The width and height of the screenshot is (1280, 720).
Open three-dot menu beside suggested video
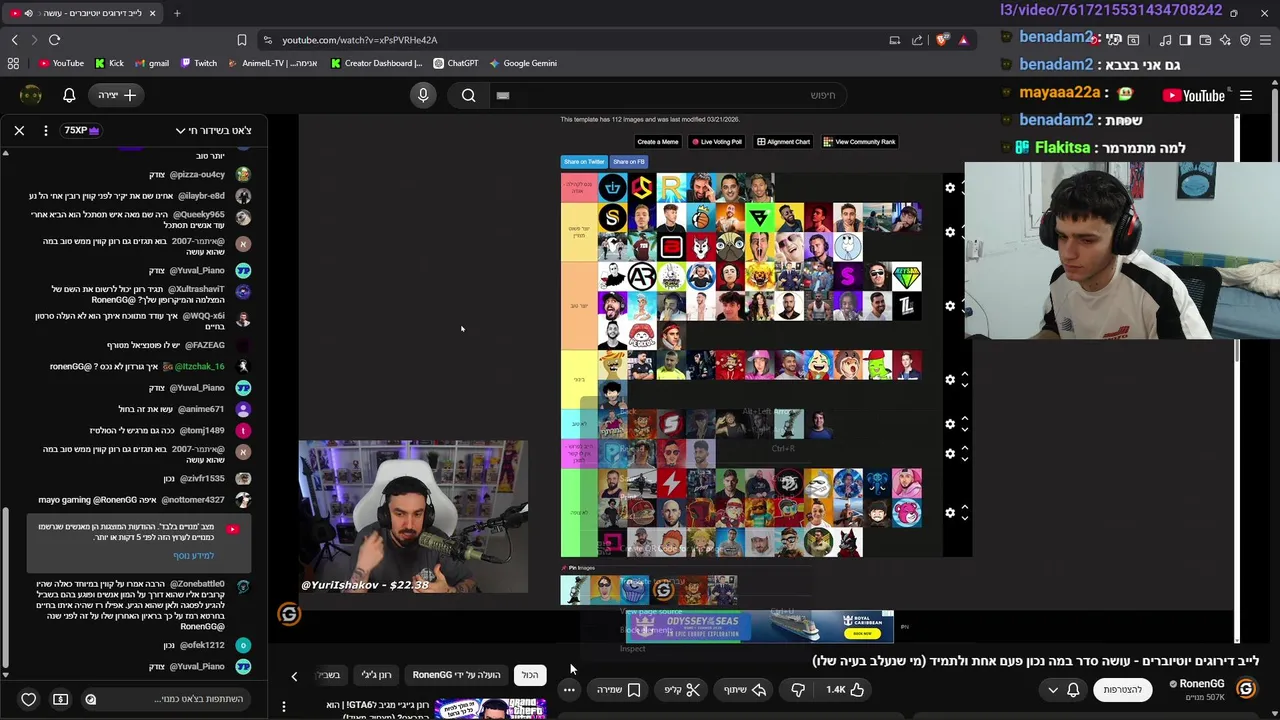point(284,707)
